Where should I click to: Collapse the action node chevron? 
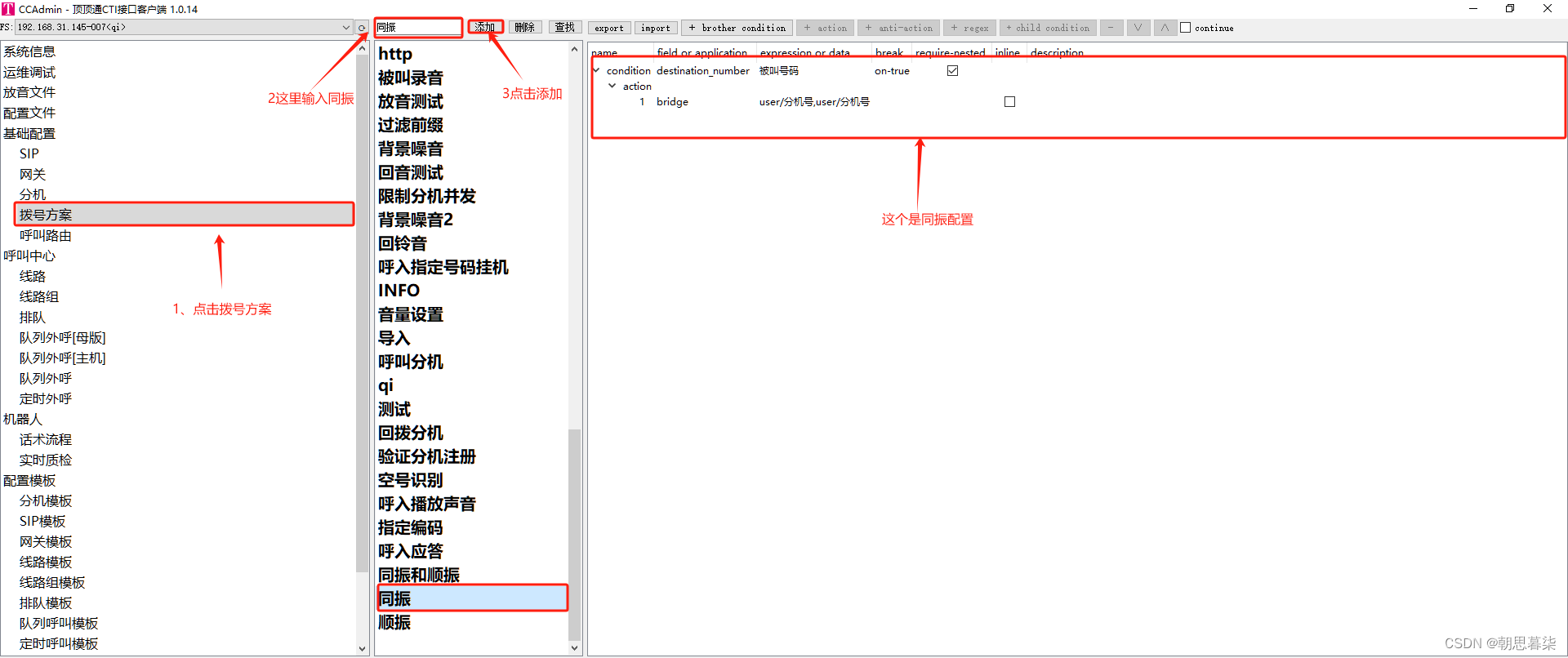pyautogui.click(x=612, y=86)
